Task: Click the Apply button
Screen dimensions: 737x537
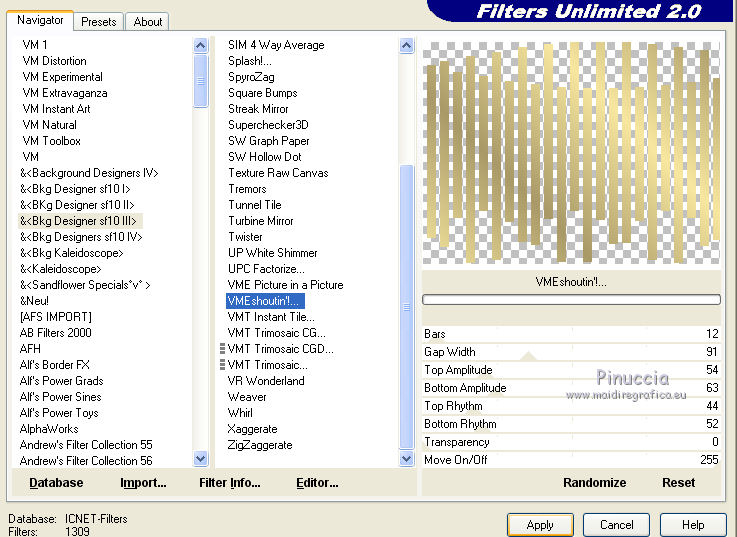Action: [x=540, y=525]
